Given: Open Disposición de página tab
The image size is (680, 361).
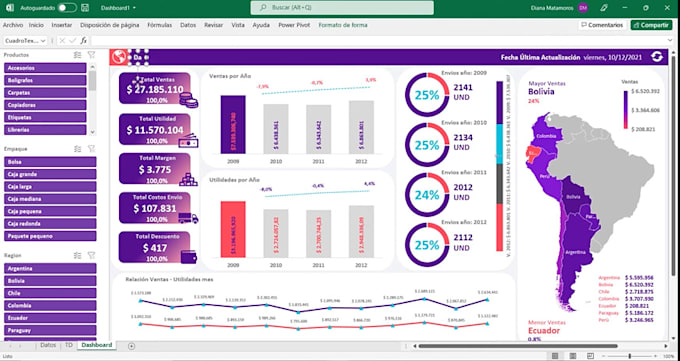Looking at the screenshot, I should tap(110, 25).
